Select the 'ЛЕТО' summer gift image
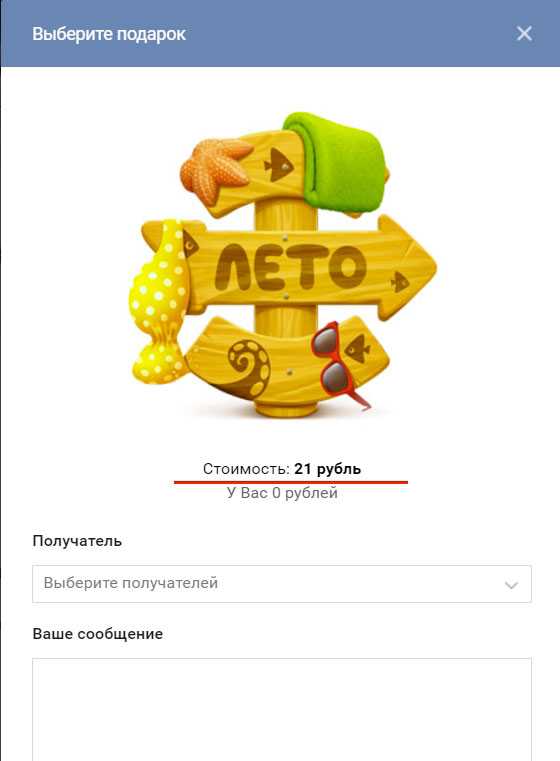Screen dimensions: 560x761 pos(283,265)
